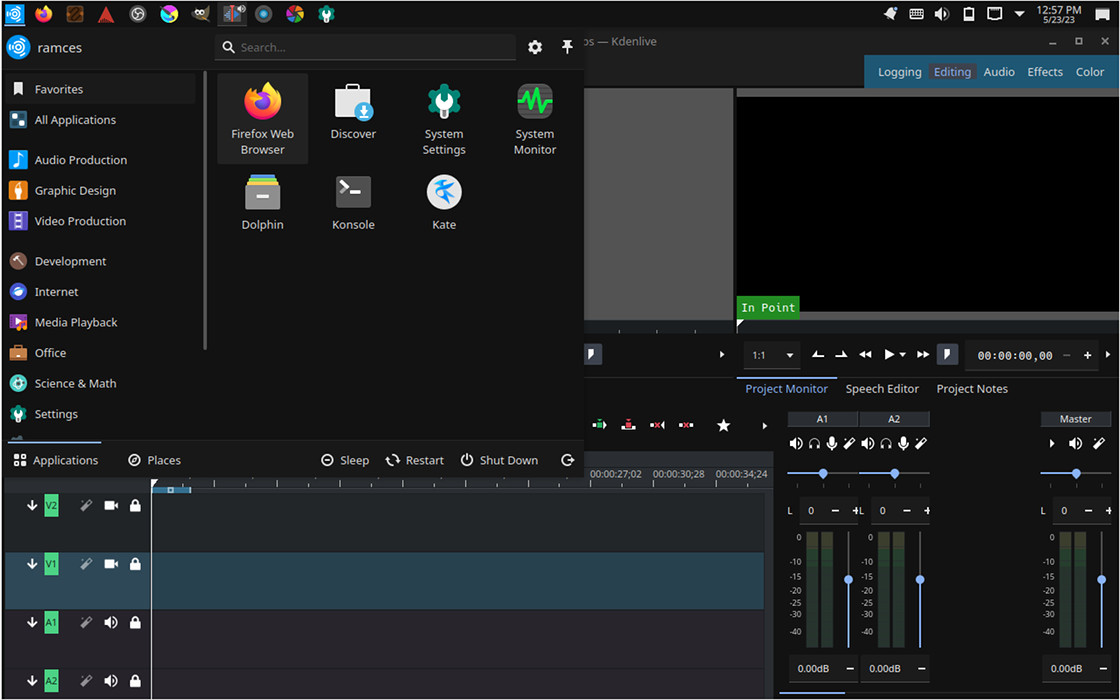Hide the V2 video track camera toggle
This screenshot has width=1120, height=700.
pyautogui.click(x=110, y=505)
